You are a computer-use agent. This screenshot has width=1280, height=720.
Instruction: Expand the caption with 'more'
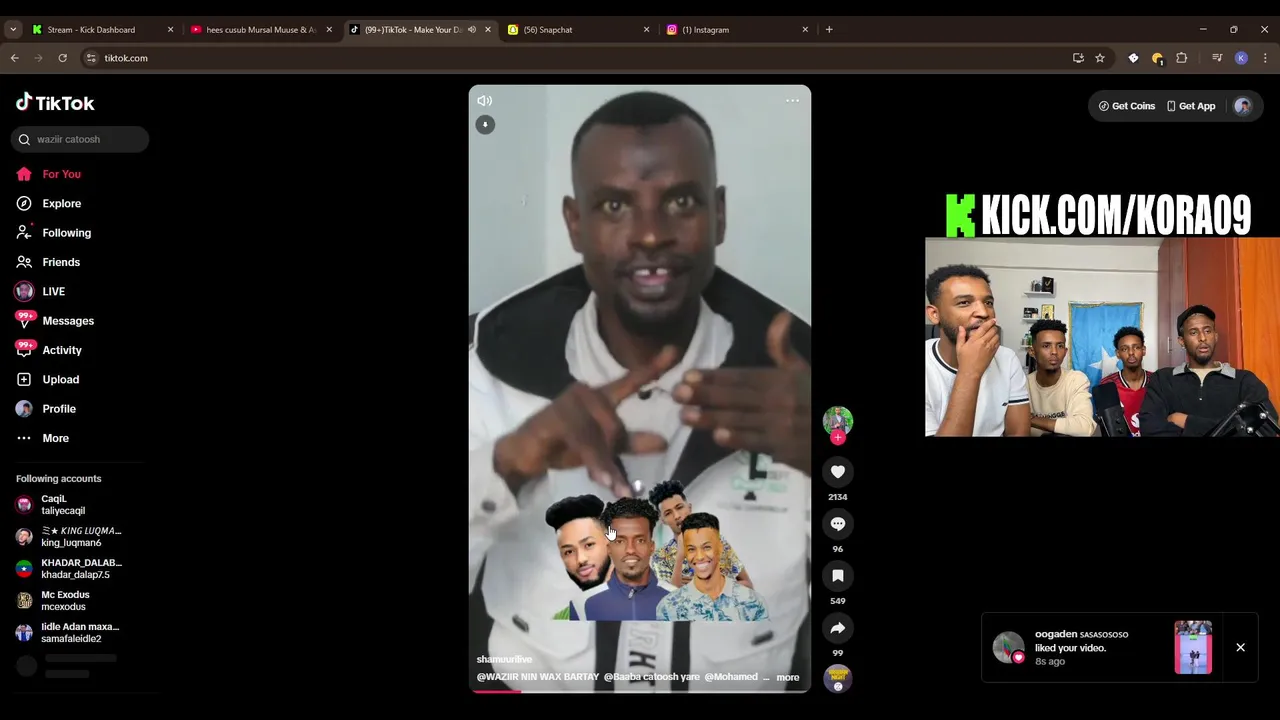click(788, 677)
